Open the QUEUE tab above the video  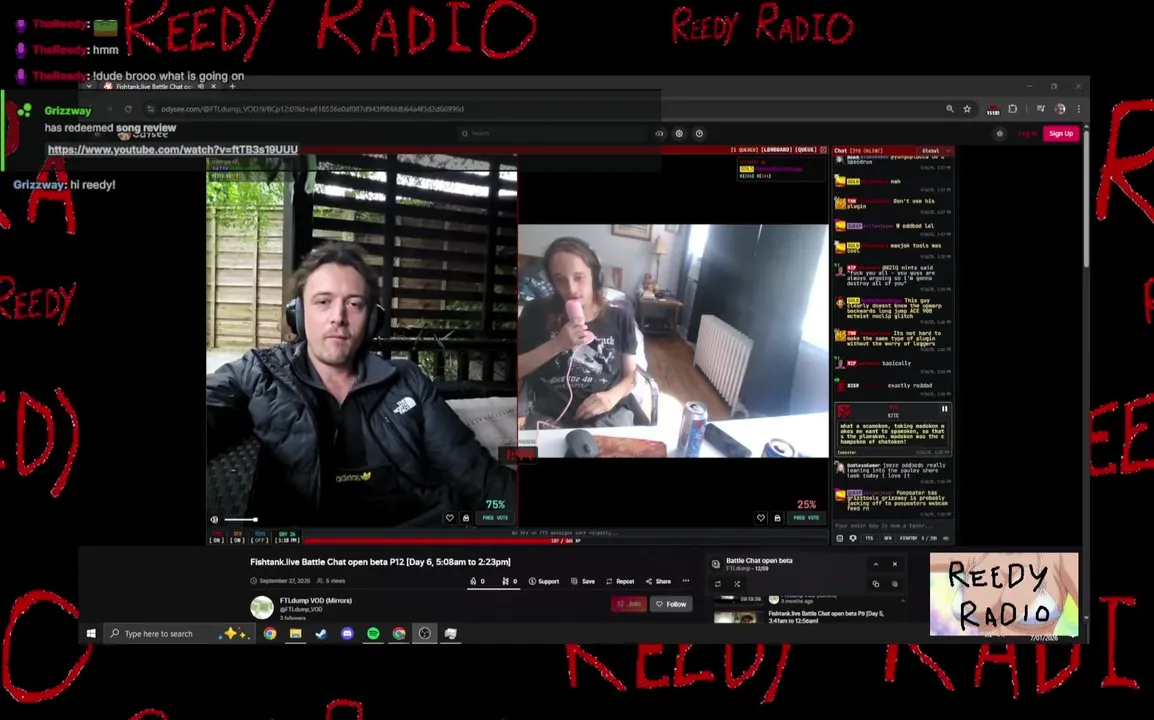806,149
